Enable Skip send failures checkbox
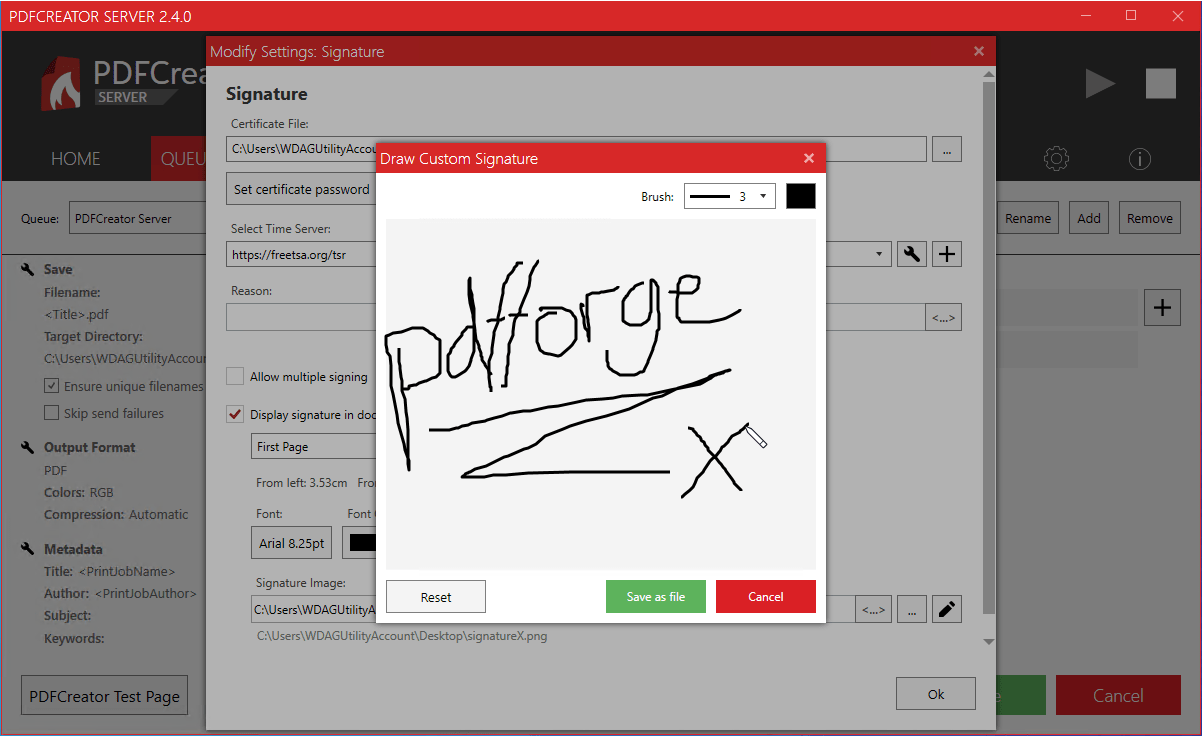 (52, 413)
